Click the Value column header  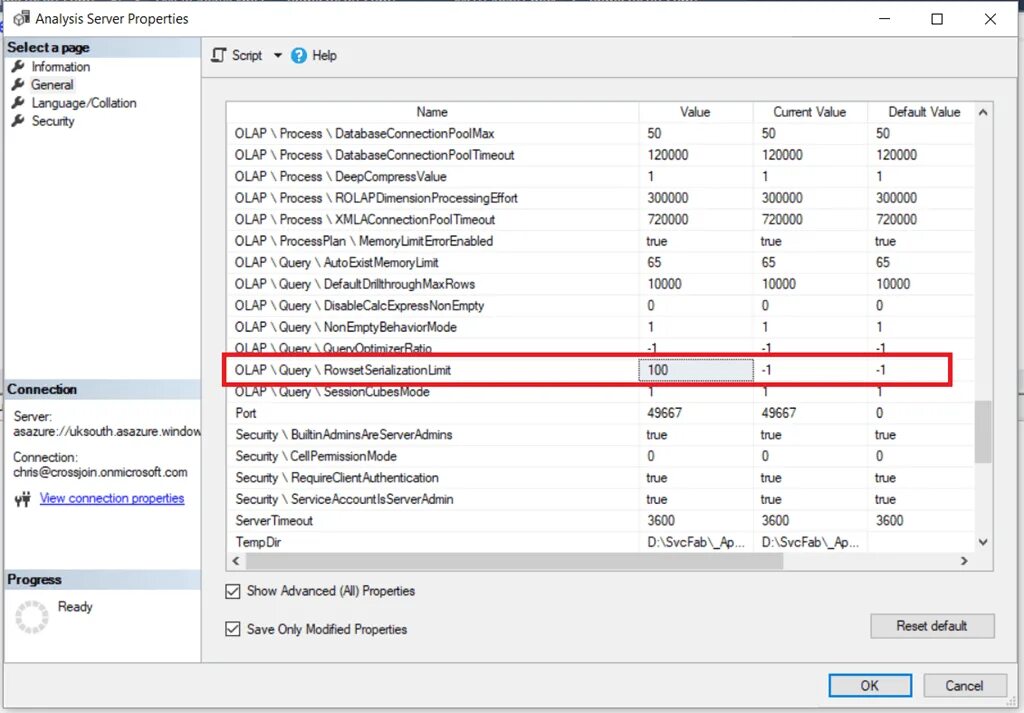coord(696,112)
